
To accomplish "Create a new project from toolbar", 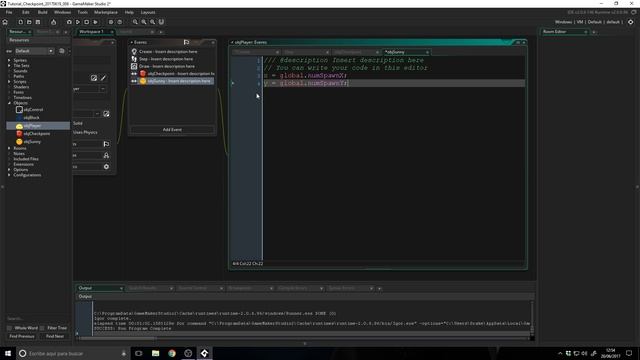I will [20, 22].
